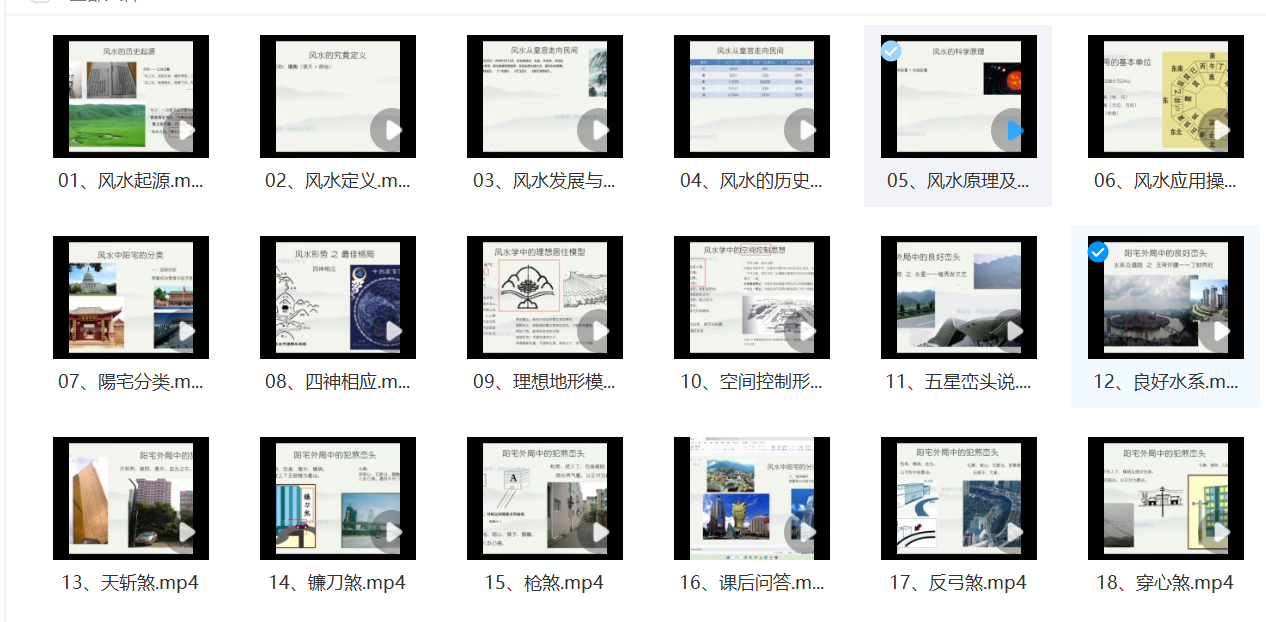Select the 15、枪煞.mp4 file label

(544, 582)
